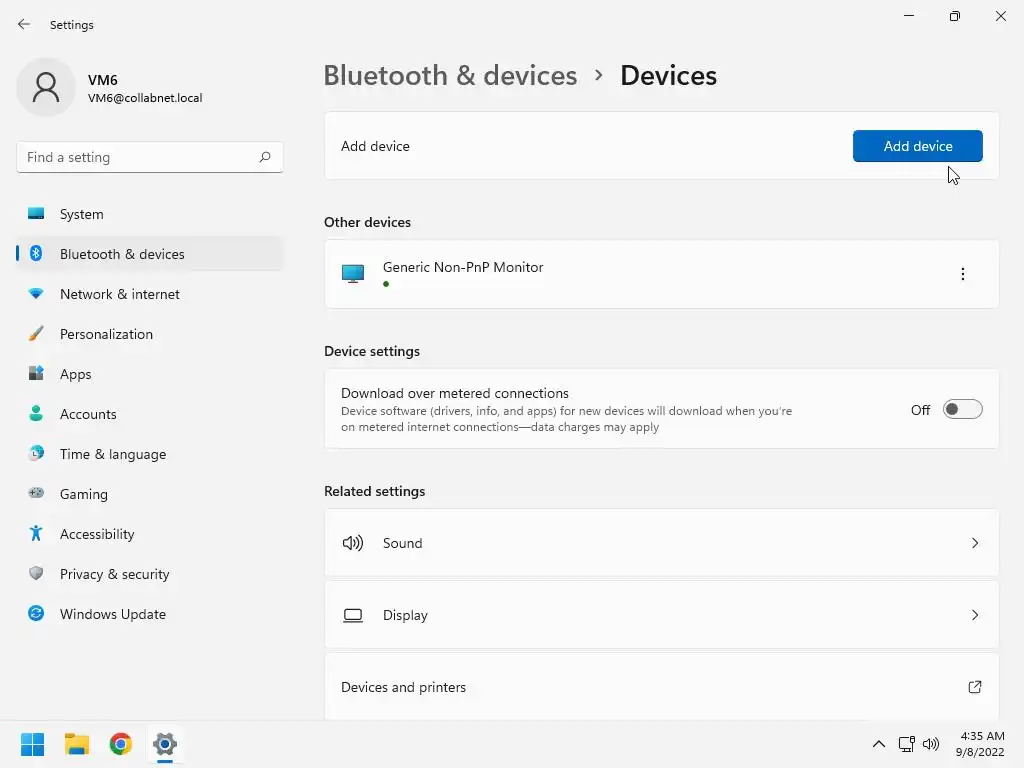The width and height of the screenshot is (1024, 768).
Task: Go to Windows Update section
Action: click(x=113, y=614)
